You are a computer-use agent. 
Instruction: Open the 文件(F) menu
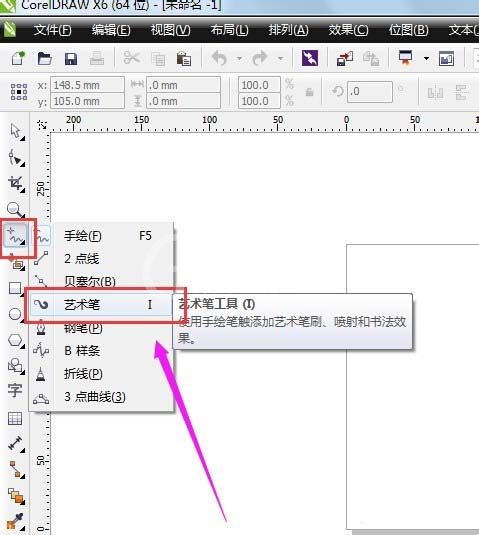(x=53, y=30)
